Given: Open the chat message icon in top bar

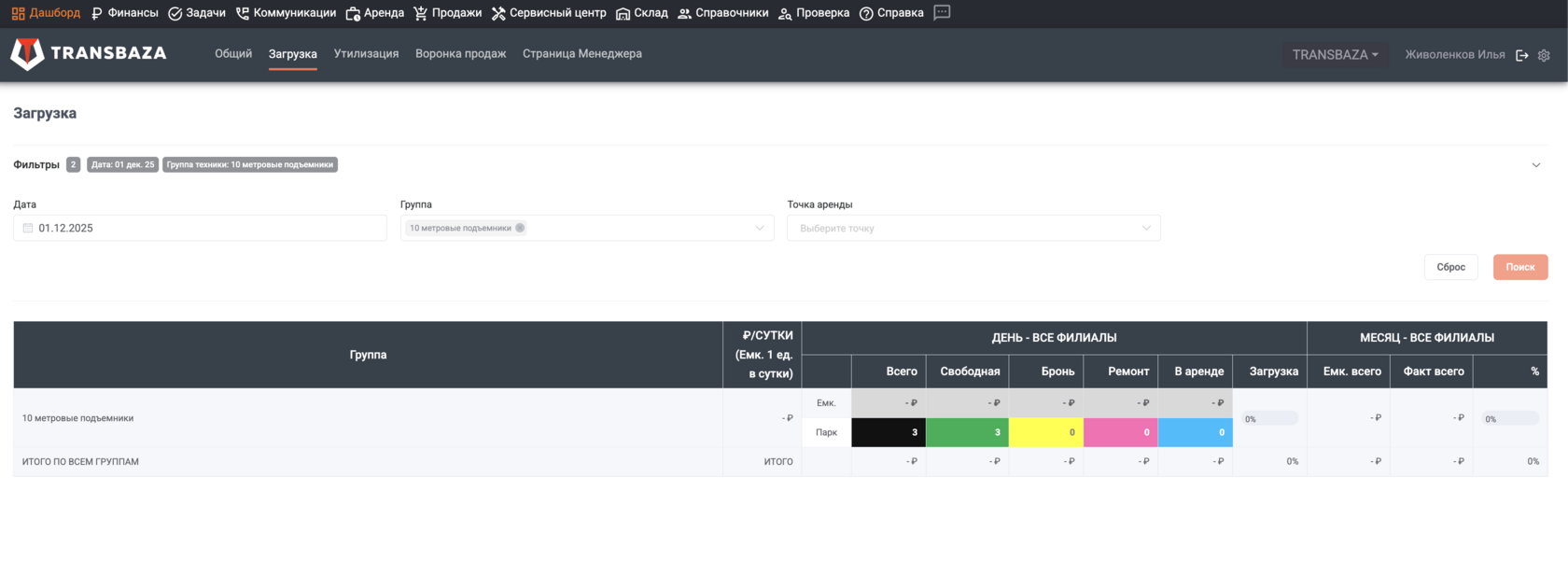Looking at the screenshot, I should (942, 12).
